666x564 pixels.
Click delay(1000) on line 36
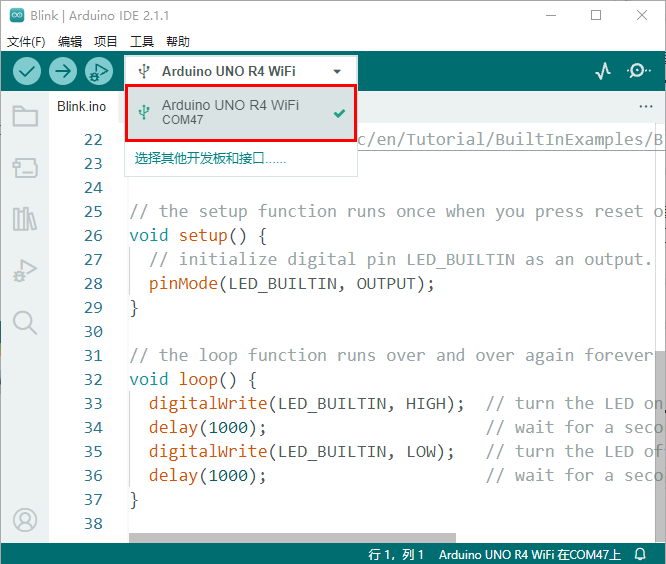coord(207,476)
